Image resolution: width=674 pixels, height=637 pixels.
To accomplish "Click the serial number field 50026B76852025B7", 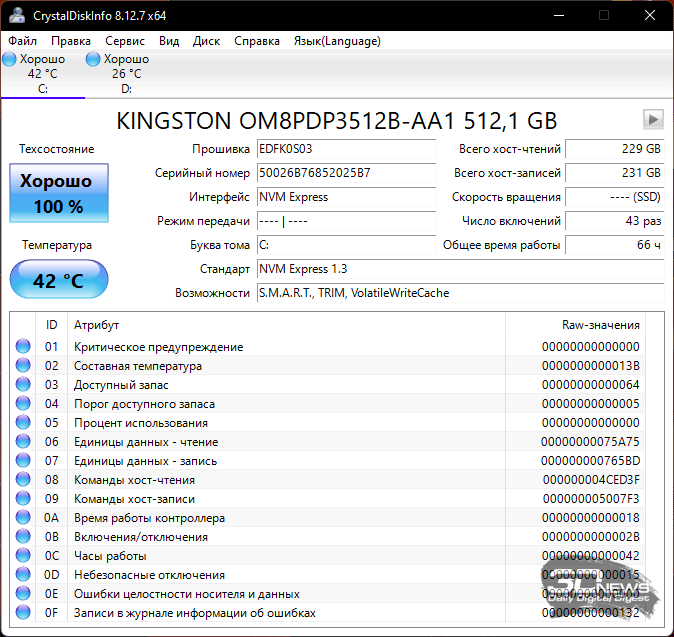I will click(x=346, y=173).
